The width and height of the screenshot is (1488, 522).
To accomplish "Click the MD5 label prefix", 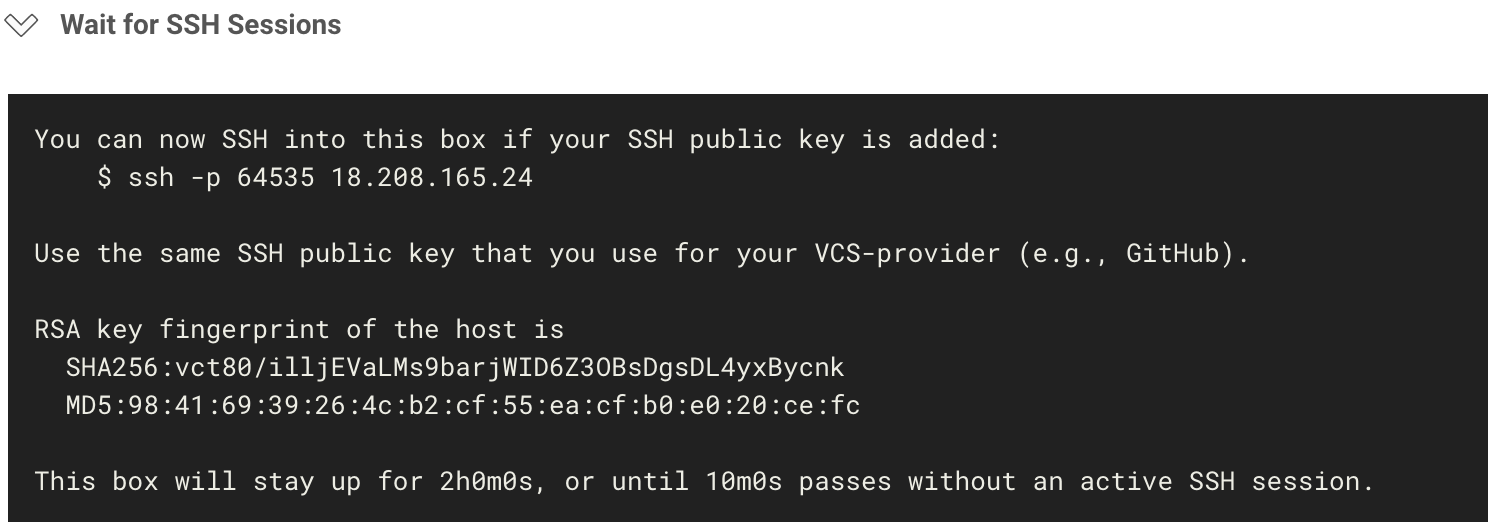I will (x=89, y=406).
